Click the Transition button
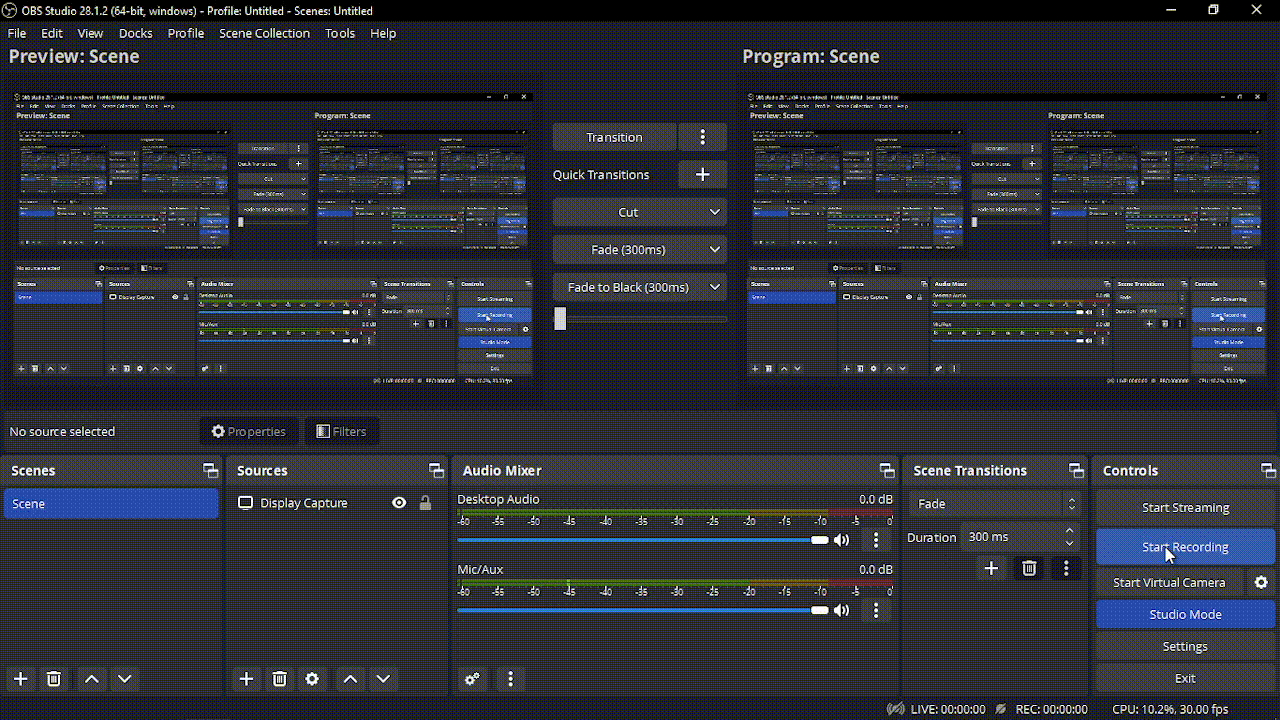 point(614,137)
